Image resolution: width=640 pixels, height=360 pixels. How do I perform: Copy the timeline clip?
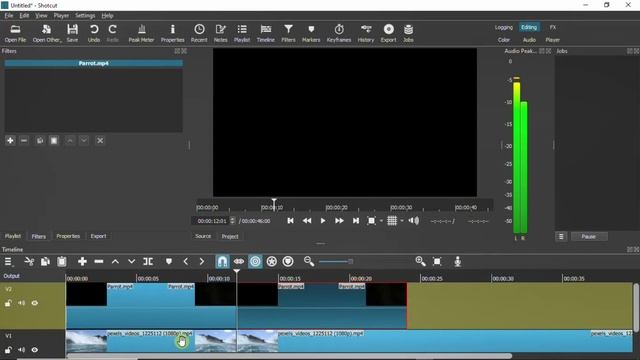[x=45, y=262]
